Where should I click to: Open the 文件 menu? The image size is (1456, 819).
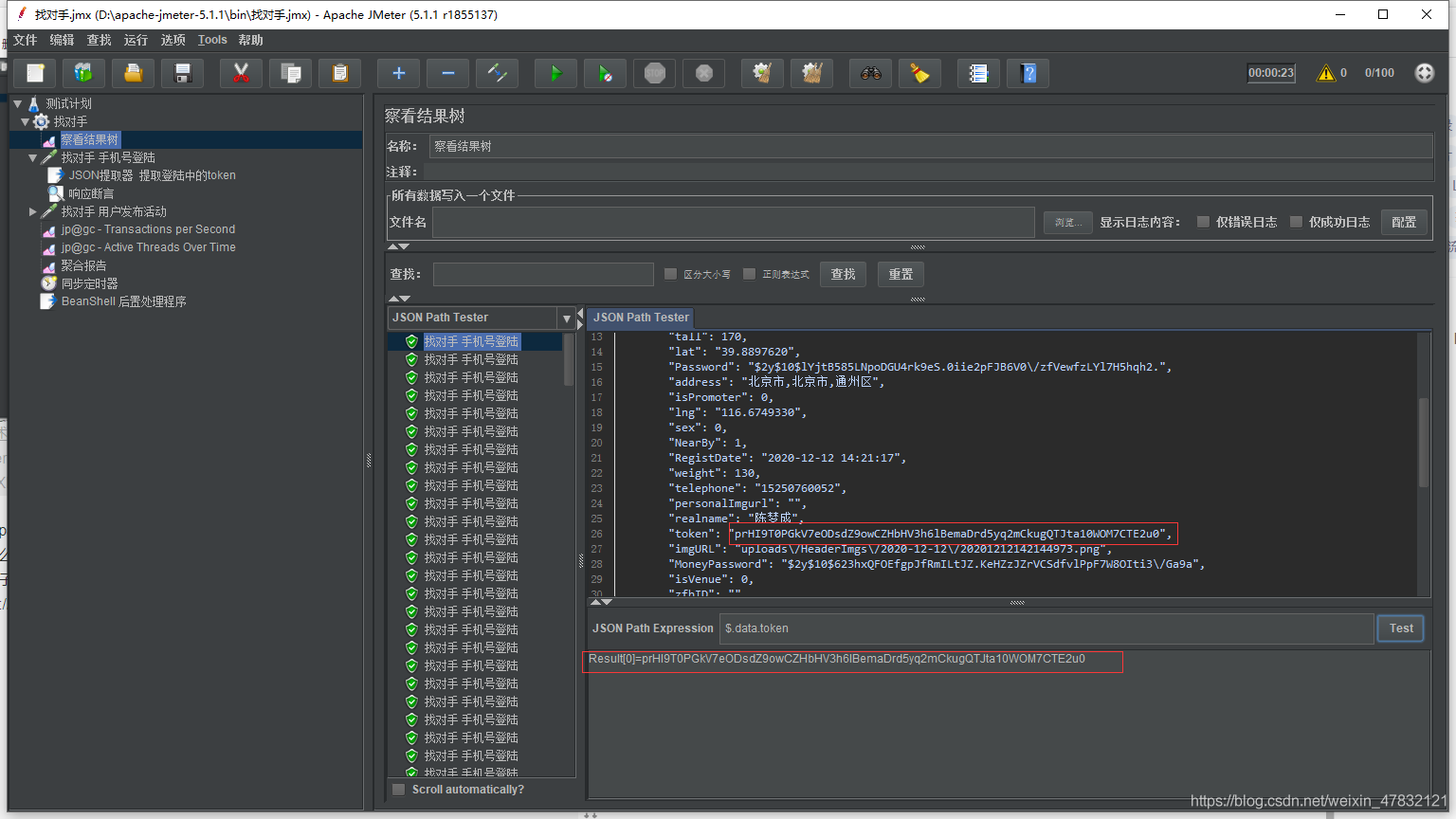click(x=26, y=40)
